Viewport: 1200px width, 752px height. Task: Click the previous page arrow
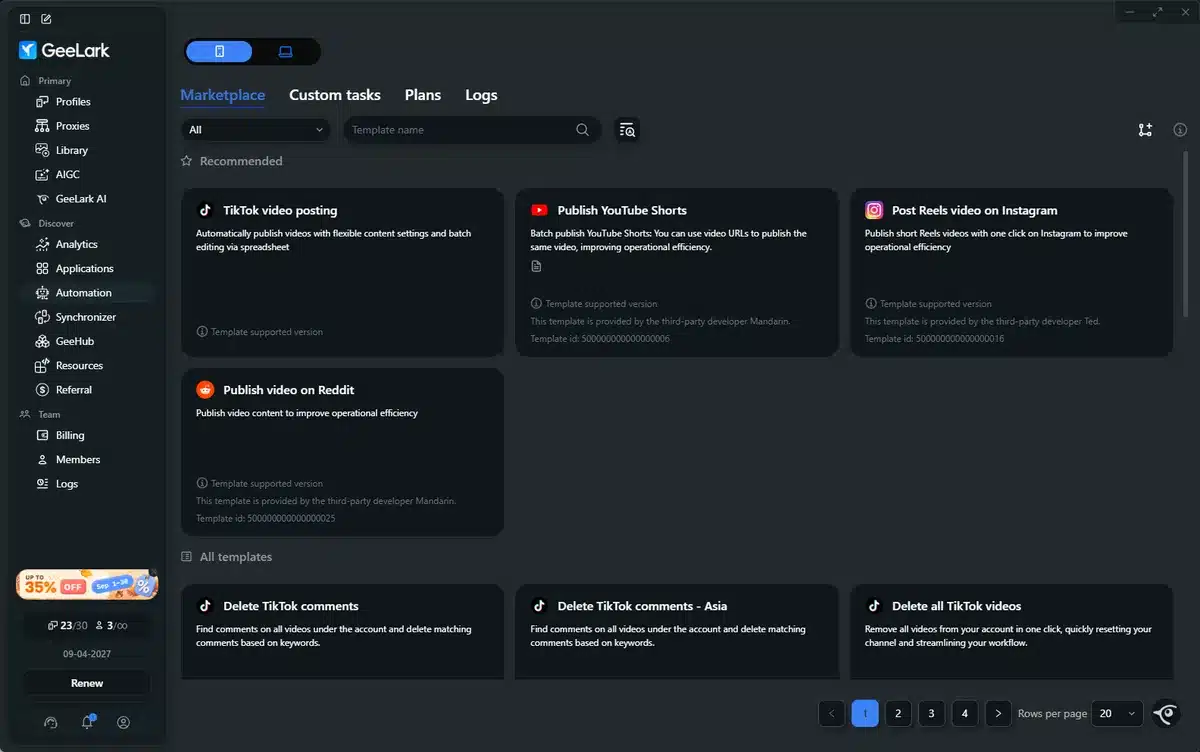click(x=831, y=713)
